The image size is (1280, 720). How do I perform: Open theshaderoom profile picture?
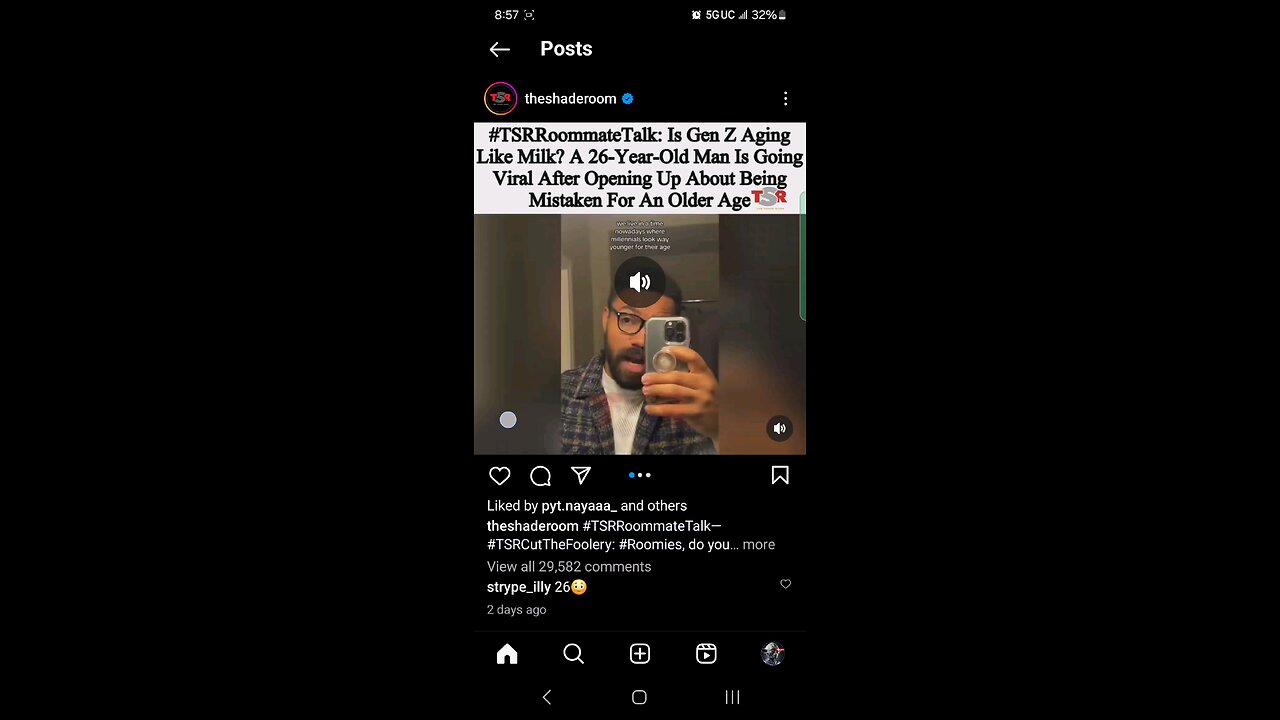click(x=501, y=99)
